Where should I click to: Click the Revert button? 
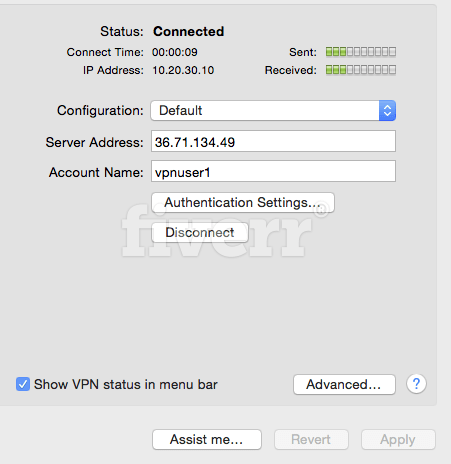coord(311,439)
